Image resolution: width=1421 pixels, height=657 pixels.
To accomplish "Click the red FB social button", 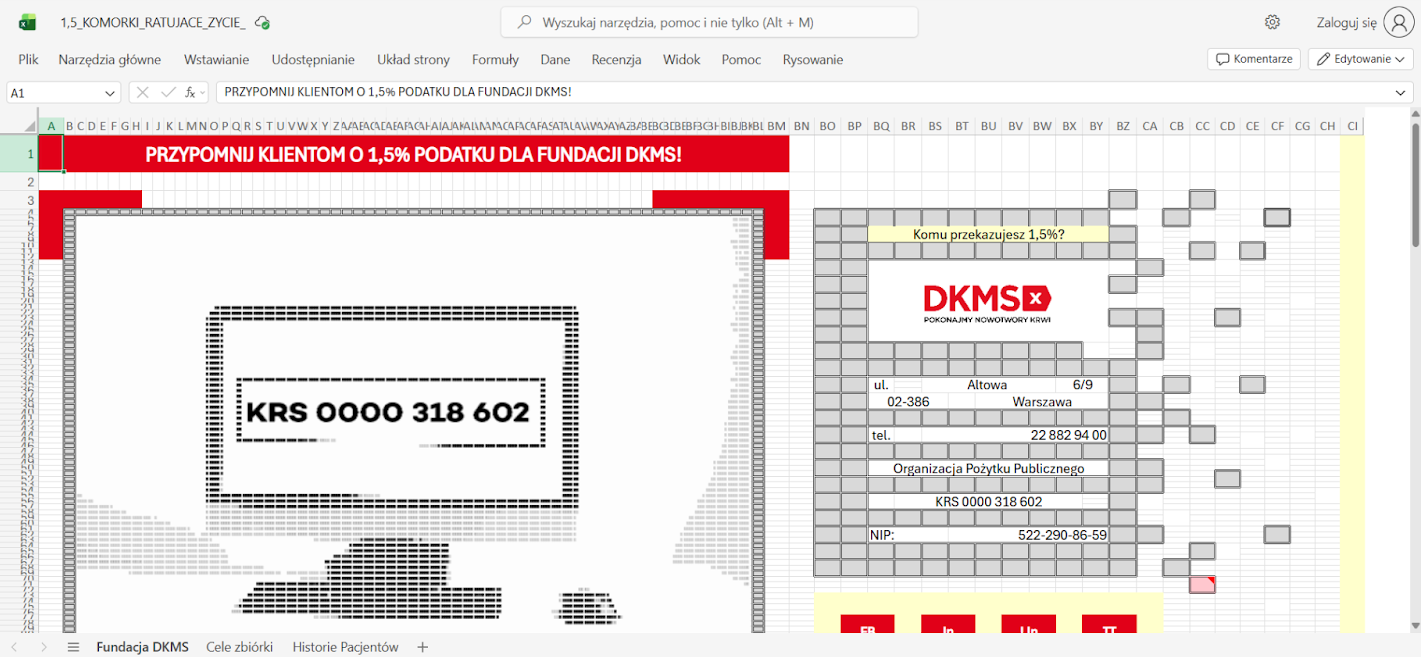I will click(x=867, y=625).
